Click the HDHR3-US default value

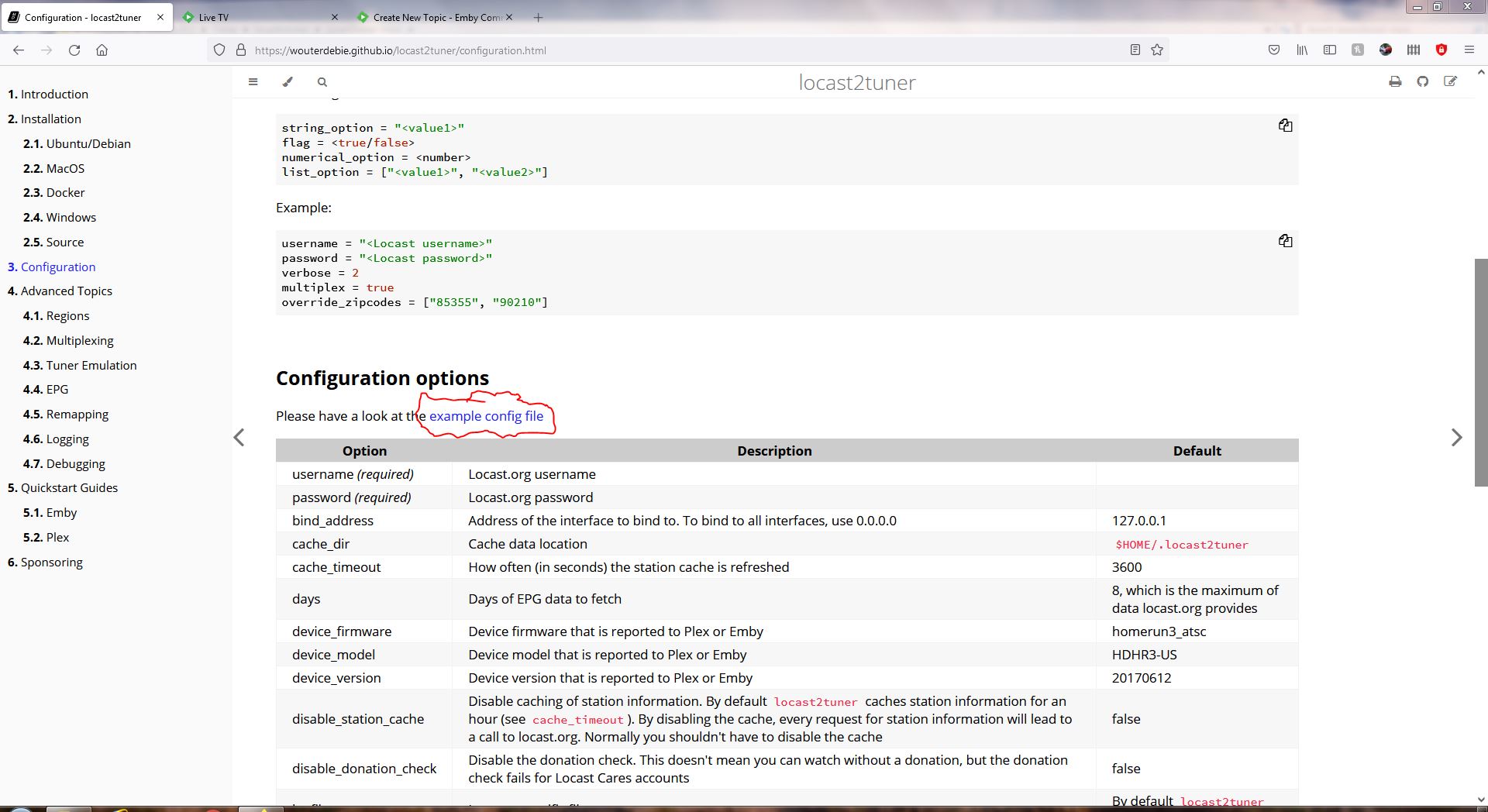[x=1144, y=655]
